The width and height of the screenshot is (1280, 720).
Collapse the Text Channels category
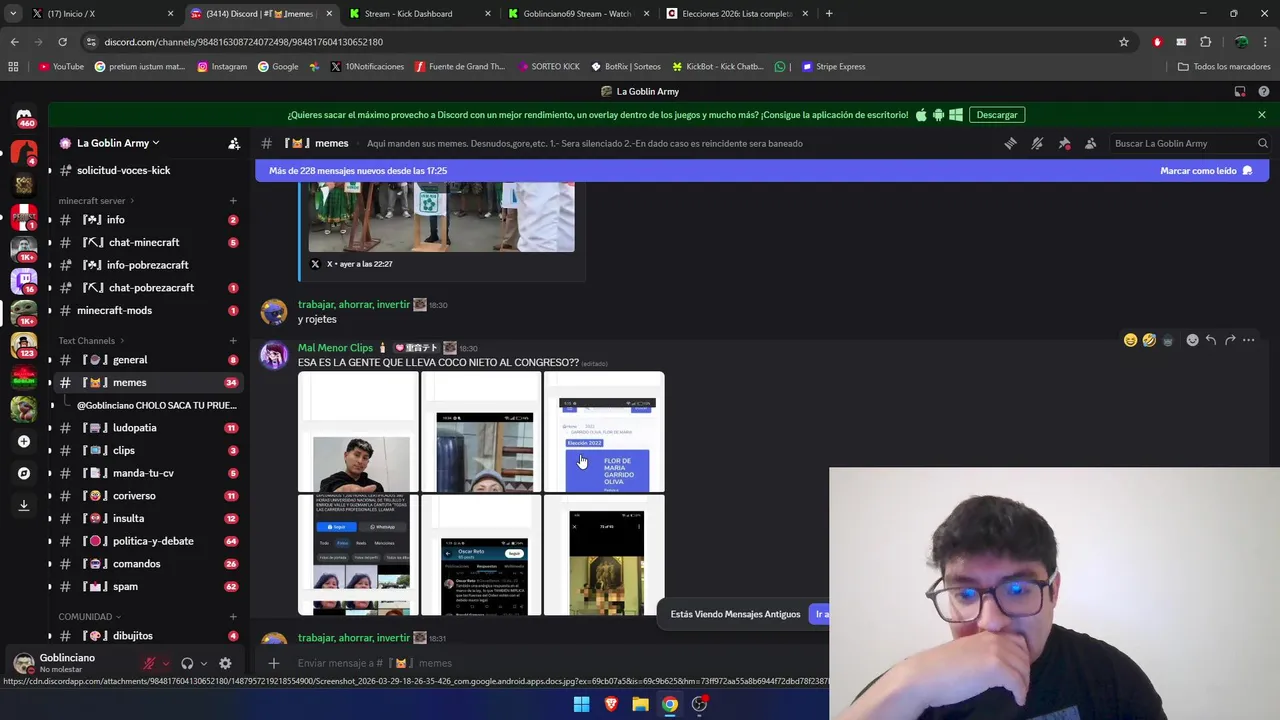tap(91, 341)
